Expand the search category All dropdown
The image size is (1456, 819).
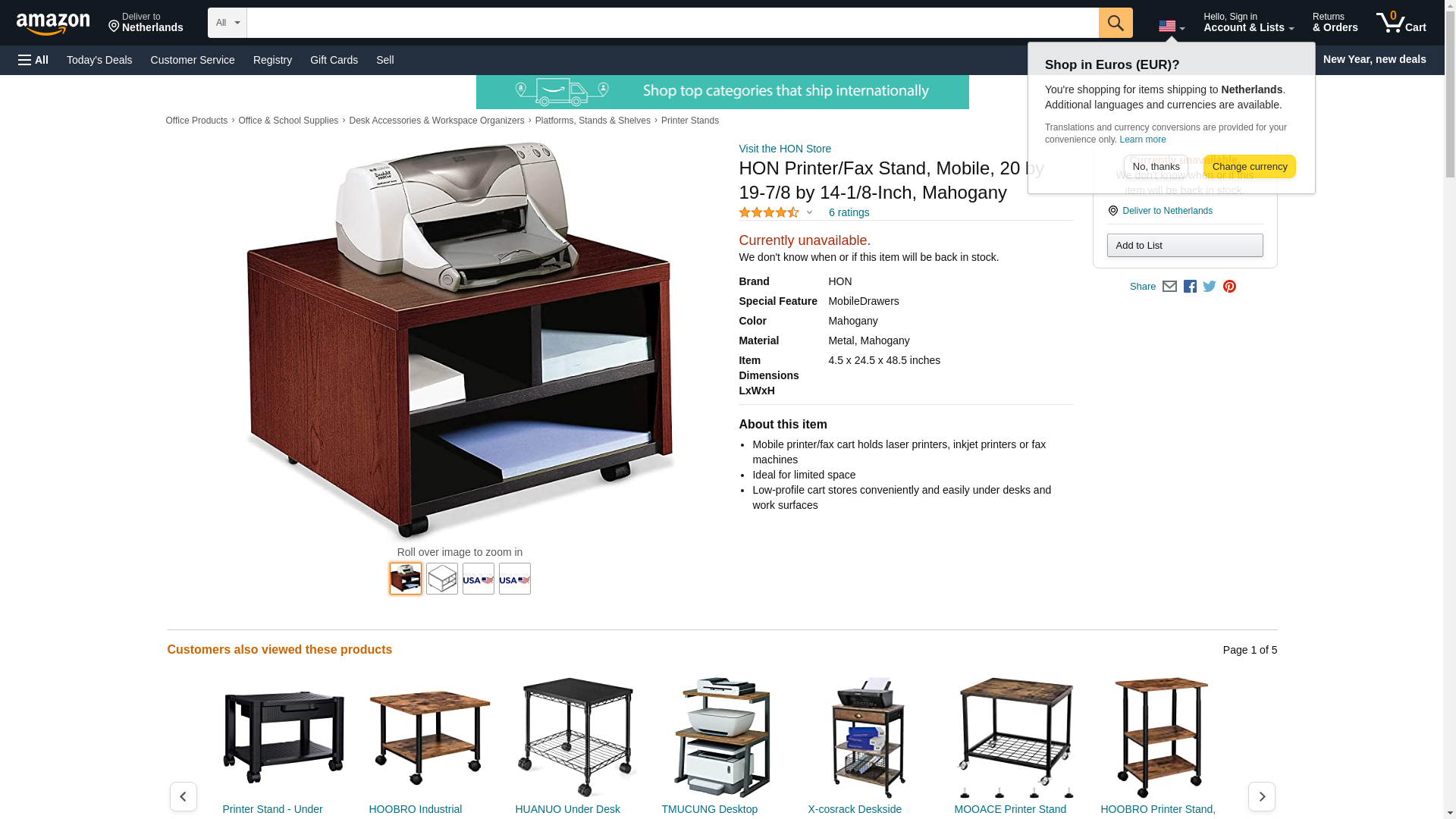coord(227,23)
